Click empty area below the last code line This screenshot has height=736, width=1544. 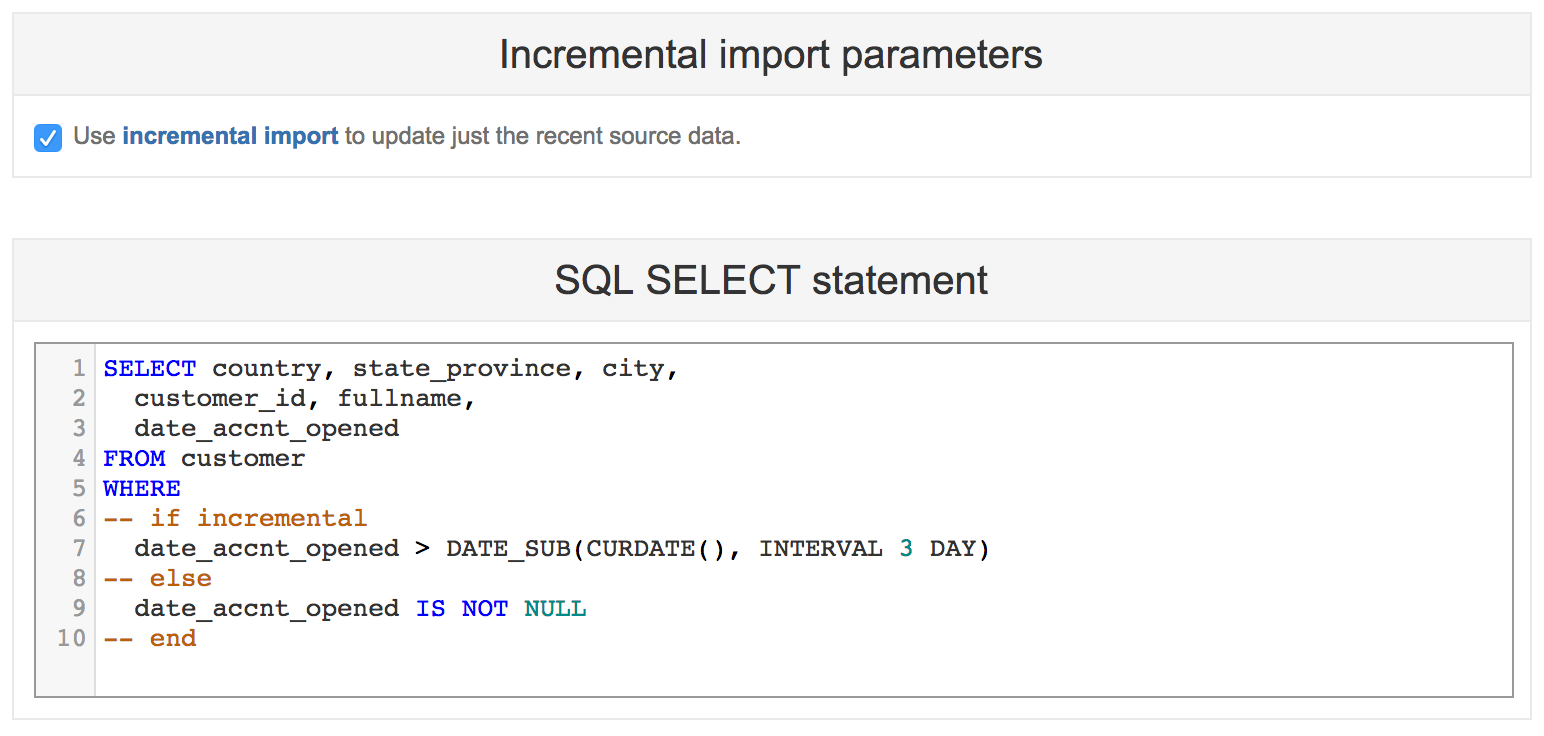800,672
